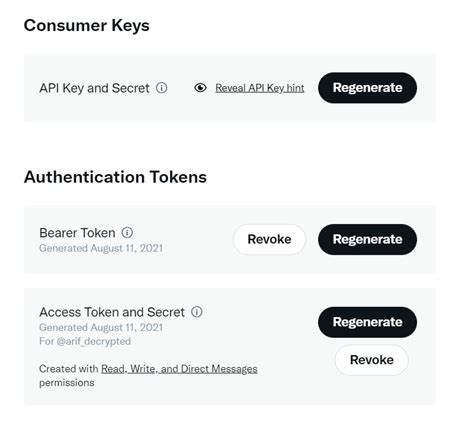
Task: Select the Access Token and Secret label
Action: 112,312
